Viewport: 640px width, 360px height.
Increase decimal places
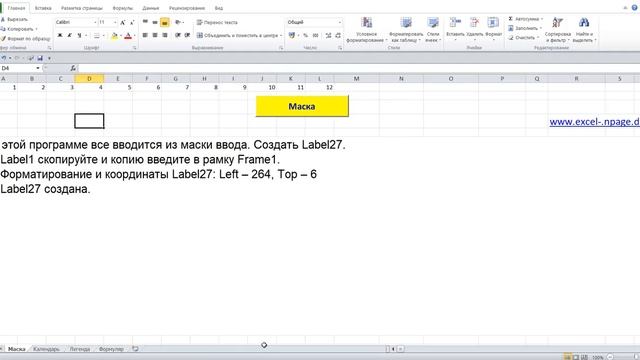click(x=328, y=36)
